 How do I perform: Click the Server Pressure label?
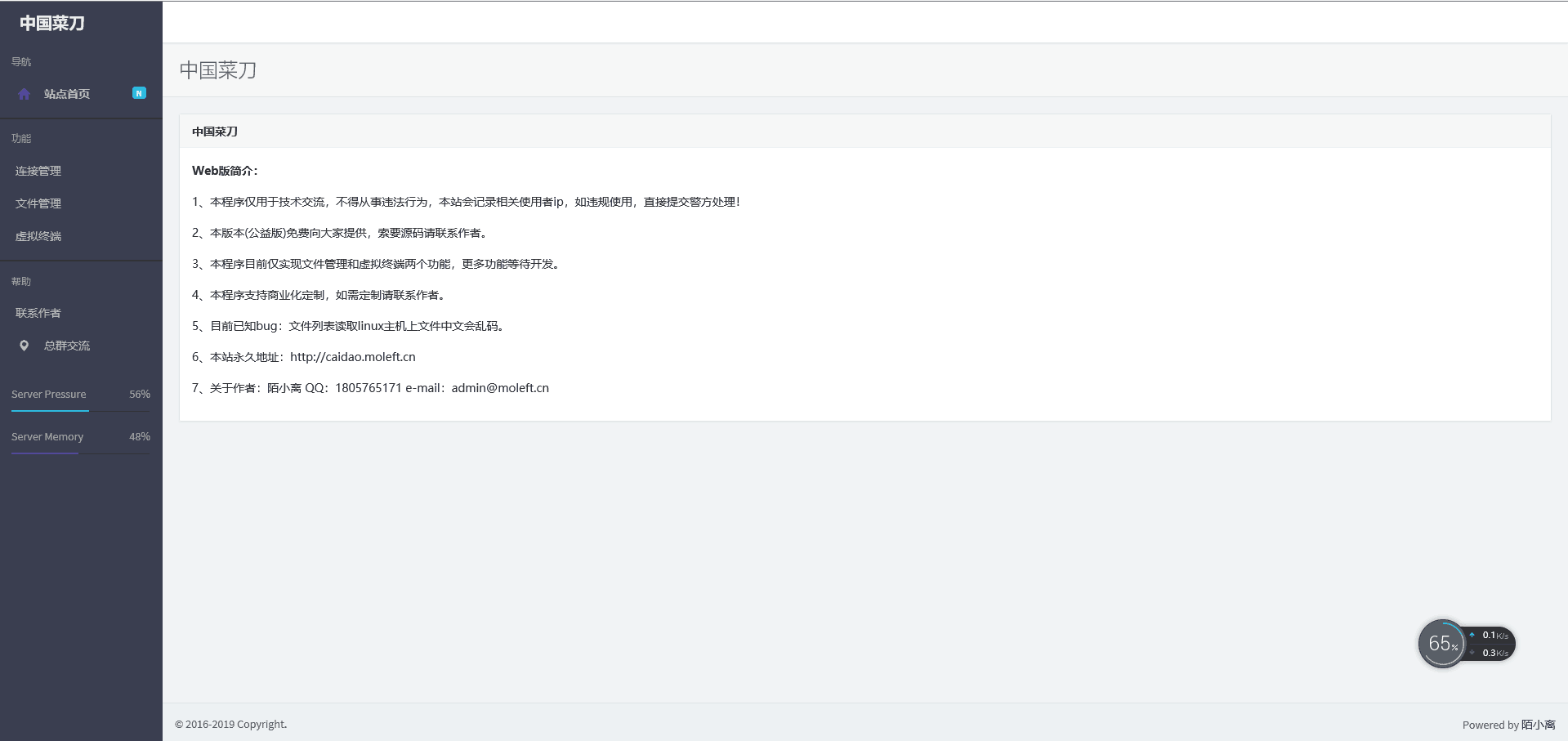[48, 394]
